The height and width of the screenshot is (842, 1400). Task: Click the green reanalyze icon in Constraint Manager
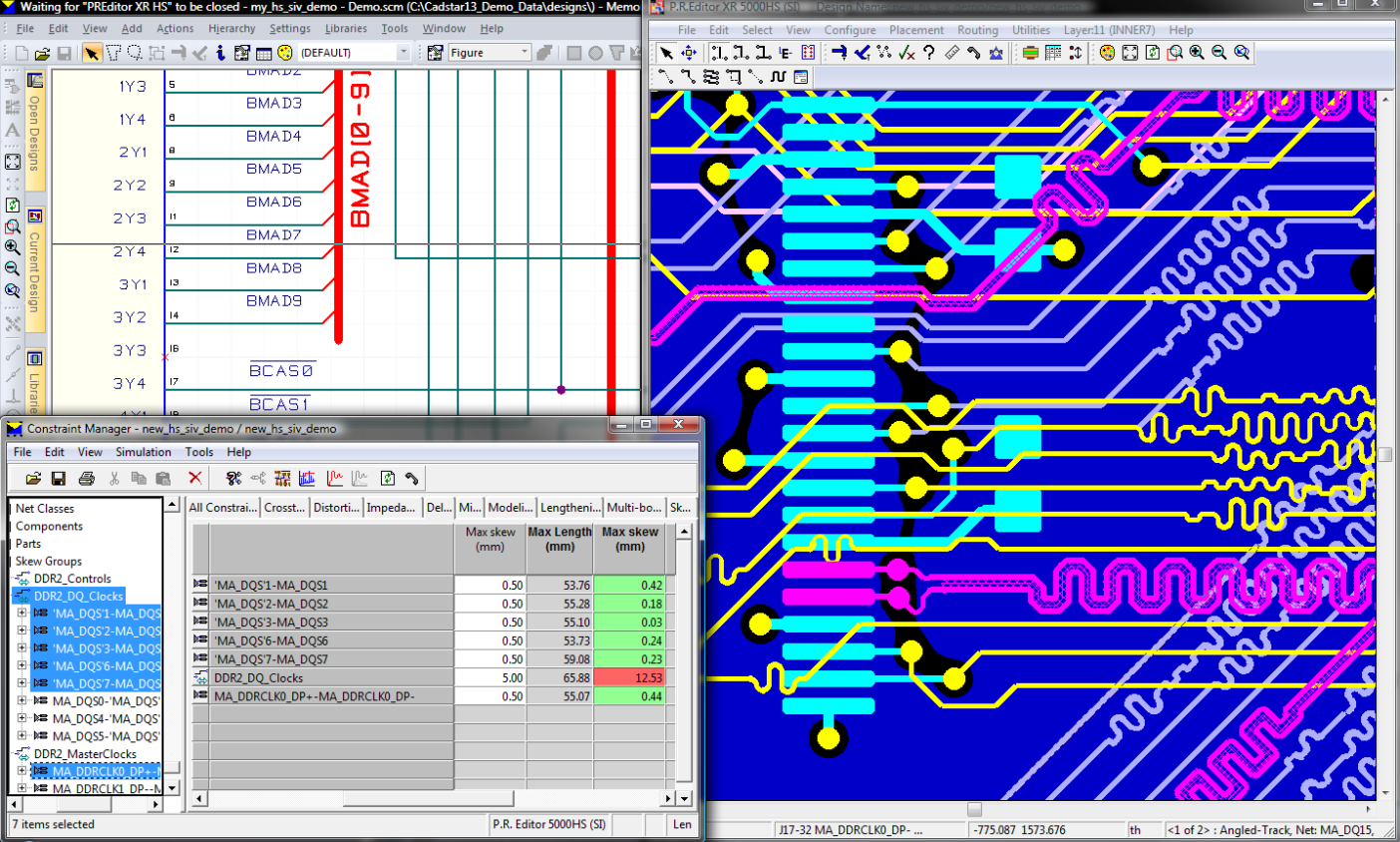coord(388,479)
